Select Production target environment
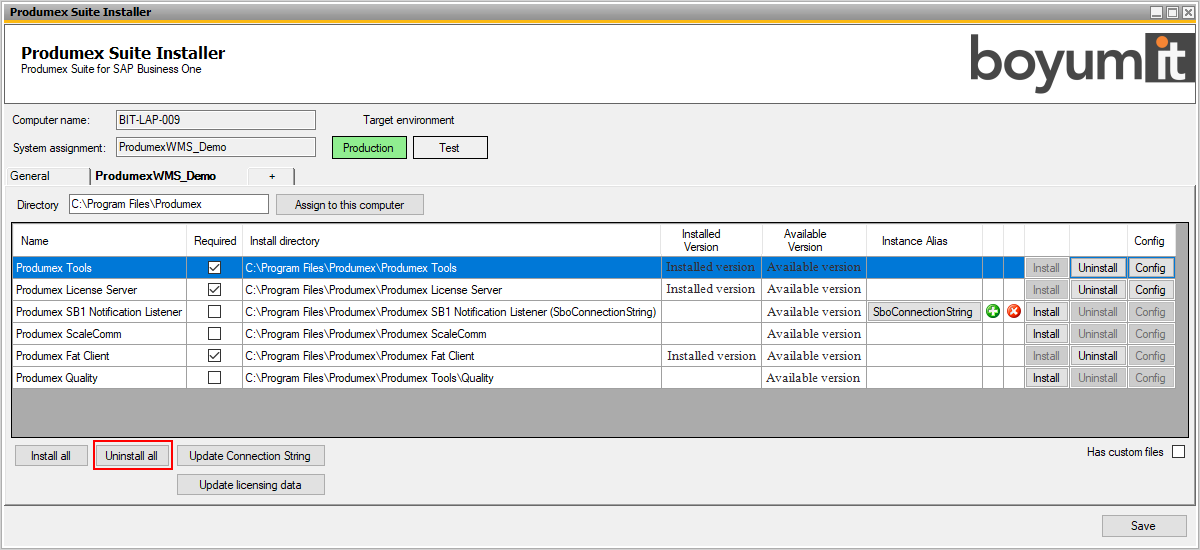Viewport: 1200px width, 550px height. (x=369, y=148)
